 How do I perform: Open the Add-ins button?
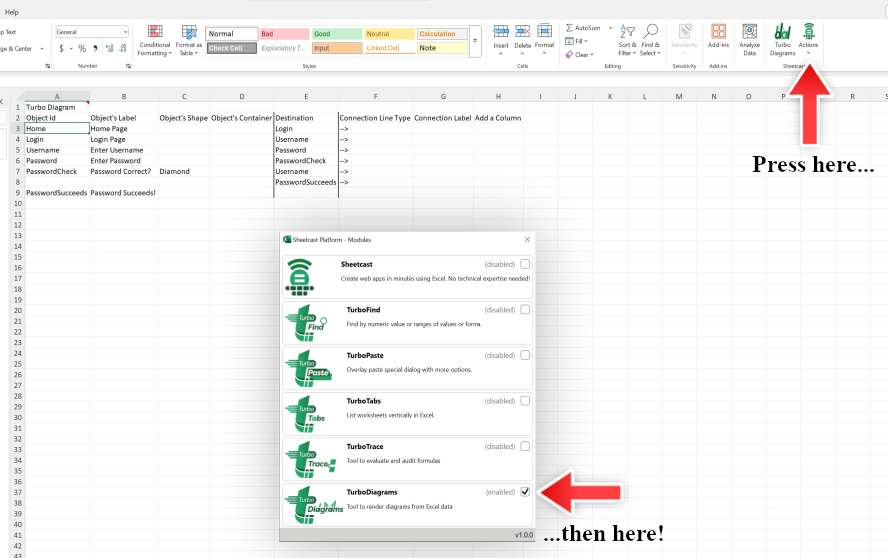(718, 35)
